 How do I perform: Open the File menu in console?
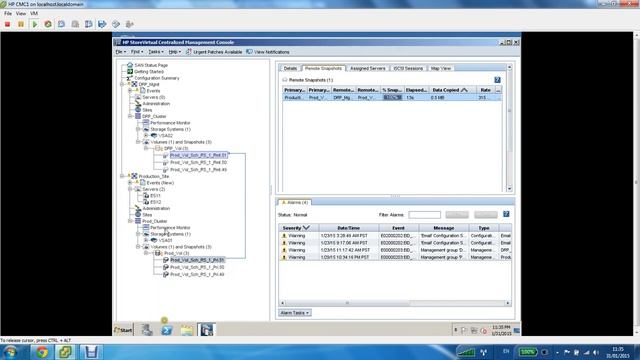pyautogui.click(x=120, y=52)
